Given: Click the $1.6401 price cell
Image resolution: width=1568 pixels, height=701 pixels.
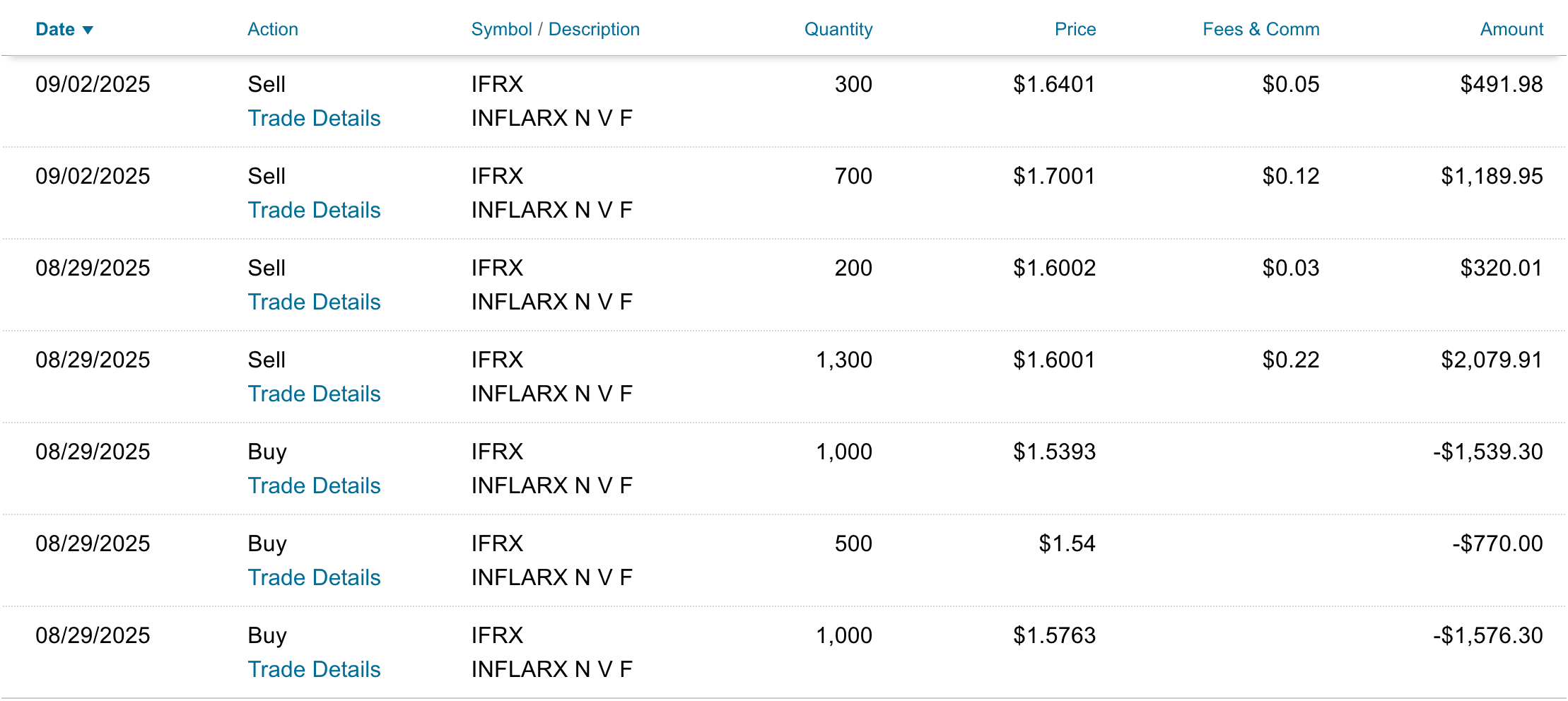Looking at the screenshot, I should click(x=1054, y=85).
